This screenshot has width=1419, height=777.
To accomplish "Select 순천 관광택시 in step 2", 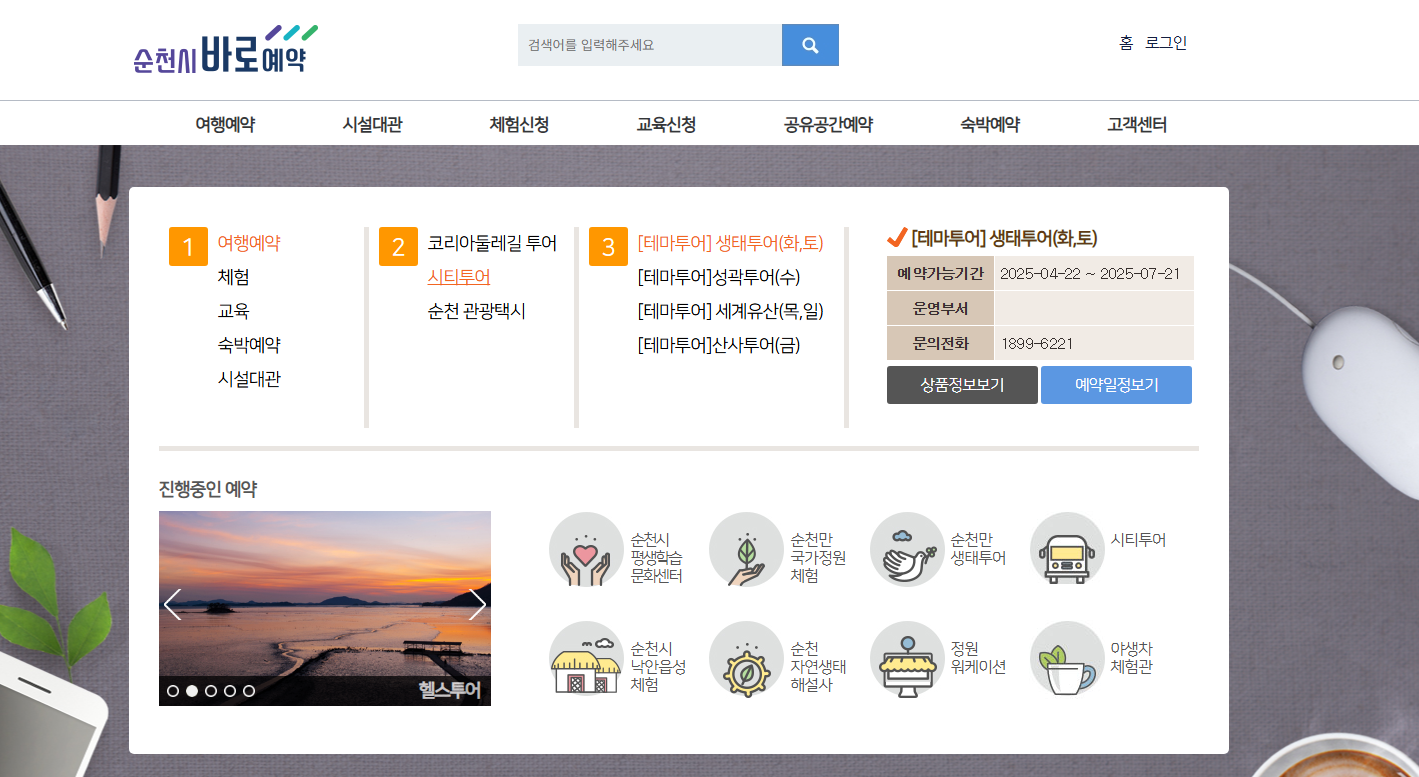I will point(476,311).
